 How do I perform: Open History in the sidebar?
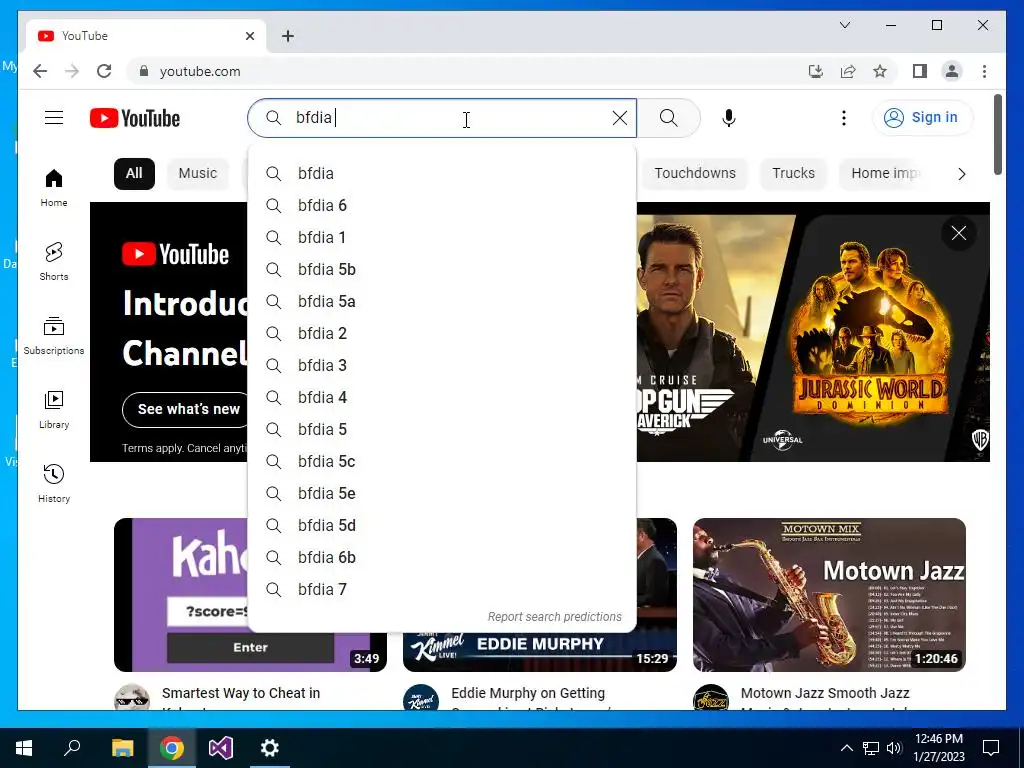pyautogui.click(x=54, y=483)
